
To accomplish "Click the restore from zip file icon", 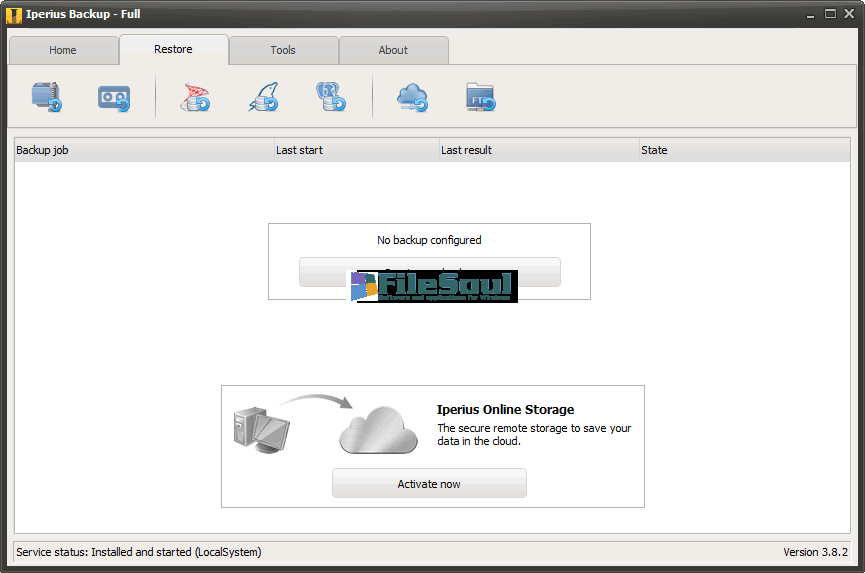I will click(x=47, y=97).
